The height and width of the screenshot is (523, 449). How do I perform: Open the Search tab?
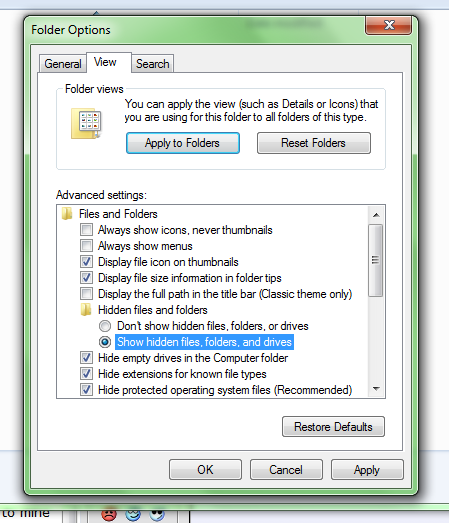(152, 63)
